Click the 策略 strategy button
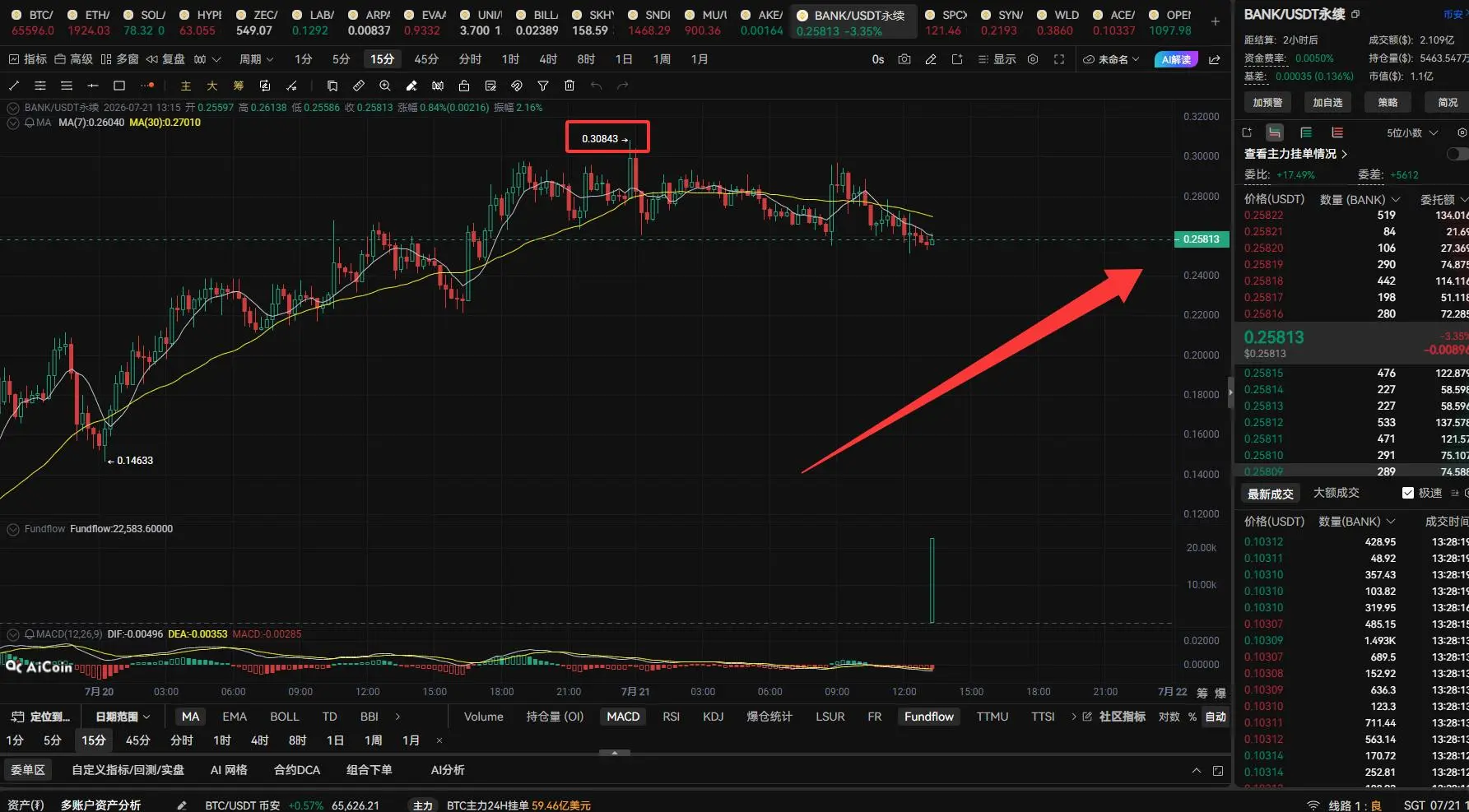This screenshot has height=812, width=1469. (1388, 102)
